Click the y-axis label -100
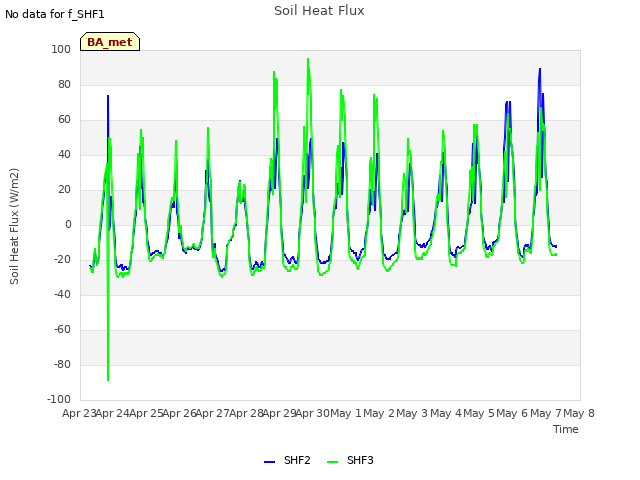Viewport: 640px width, 480px height. [59, 399]
